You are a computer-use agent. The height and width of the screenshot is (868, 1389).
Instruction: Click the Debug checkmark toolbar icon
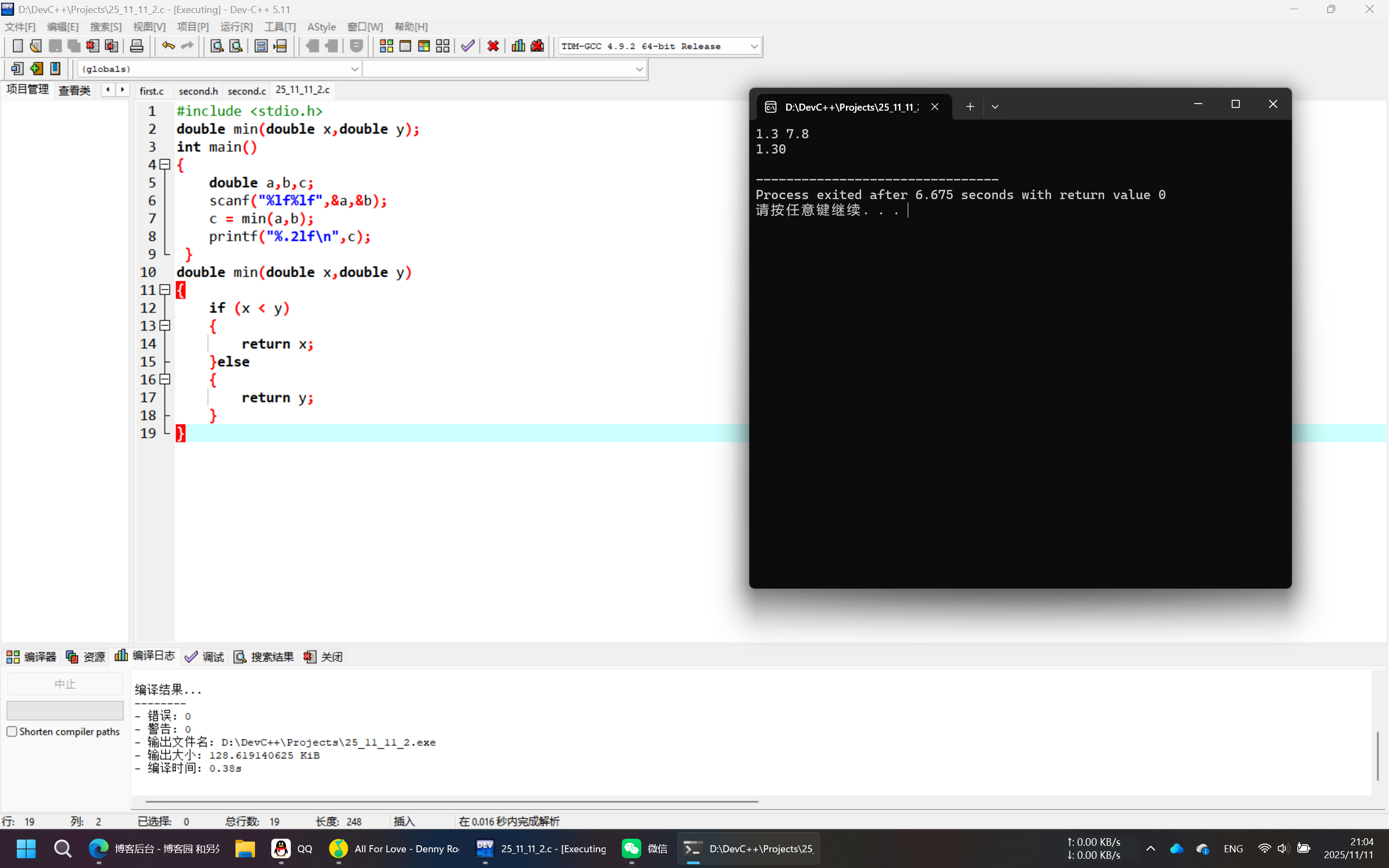tap(468, 46)
